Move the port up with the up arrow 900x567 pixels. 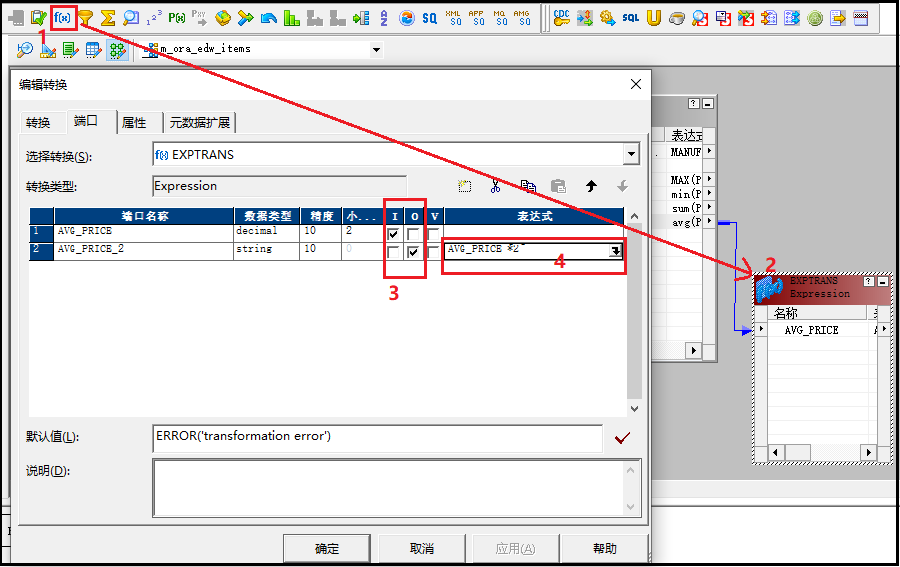click(591, 186)
